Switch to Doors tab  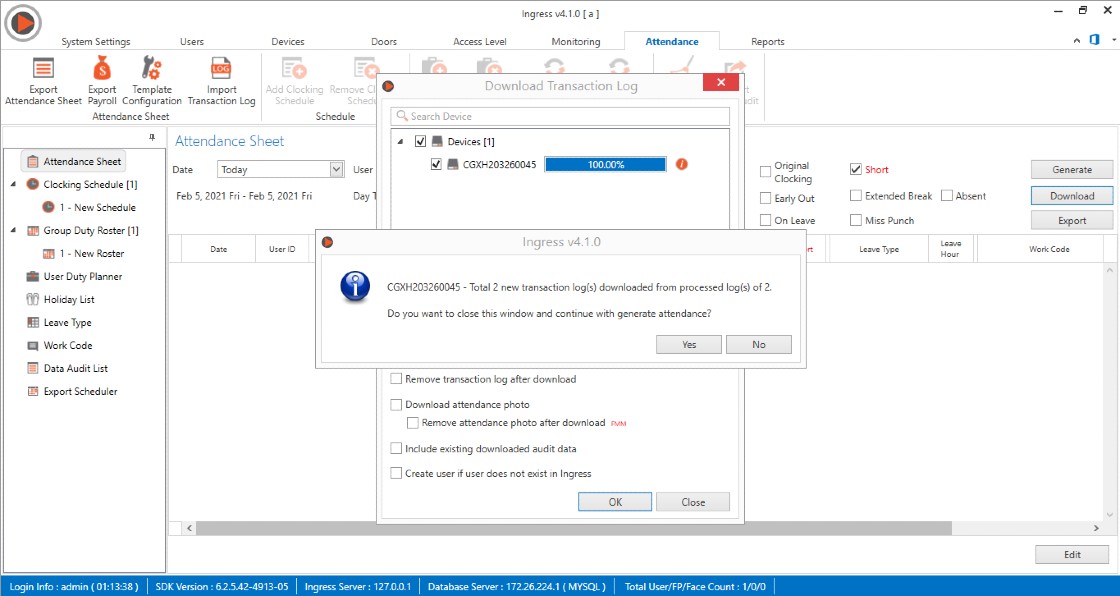(384, 41)
